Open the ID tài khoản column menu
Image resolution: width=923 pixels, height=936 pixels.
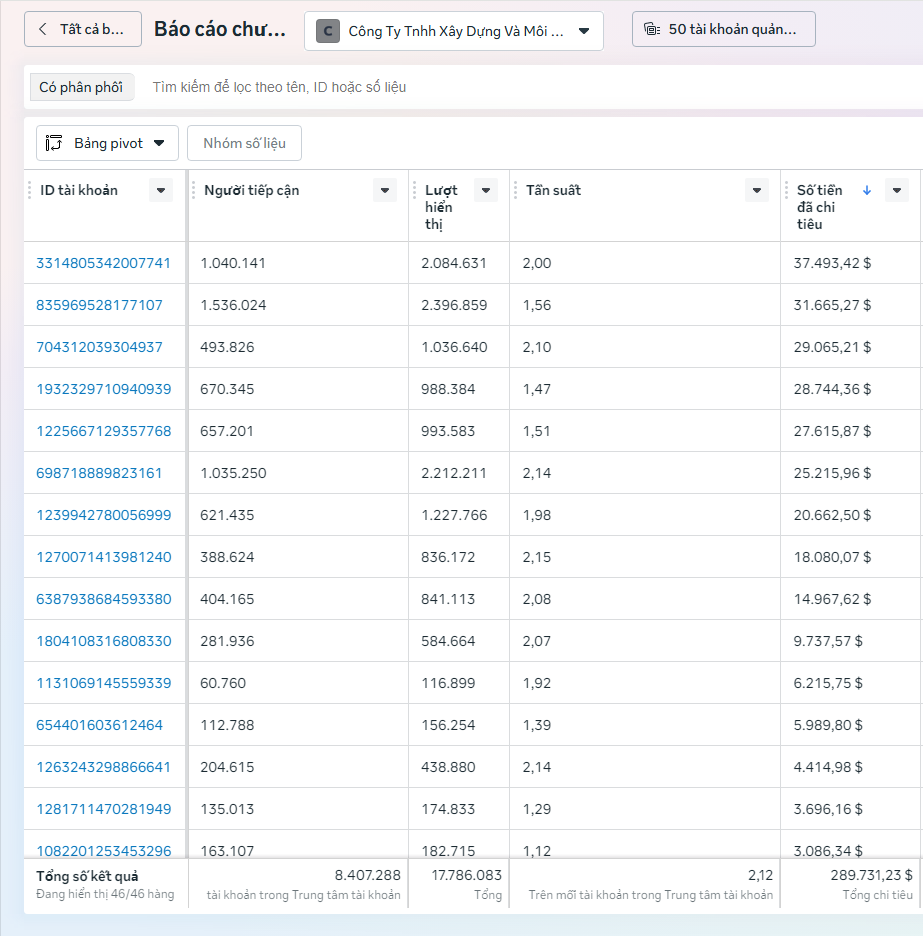coord(160,190)
